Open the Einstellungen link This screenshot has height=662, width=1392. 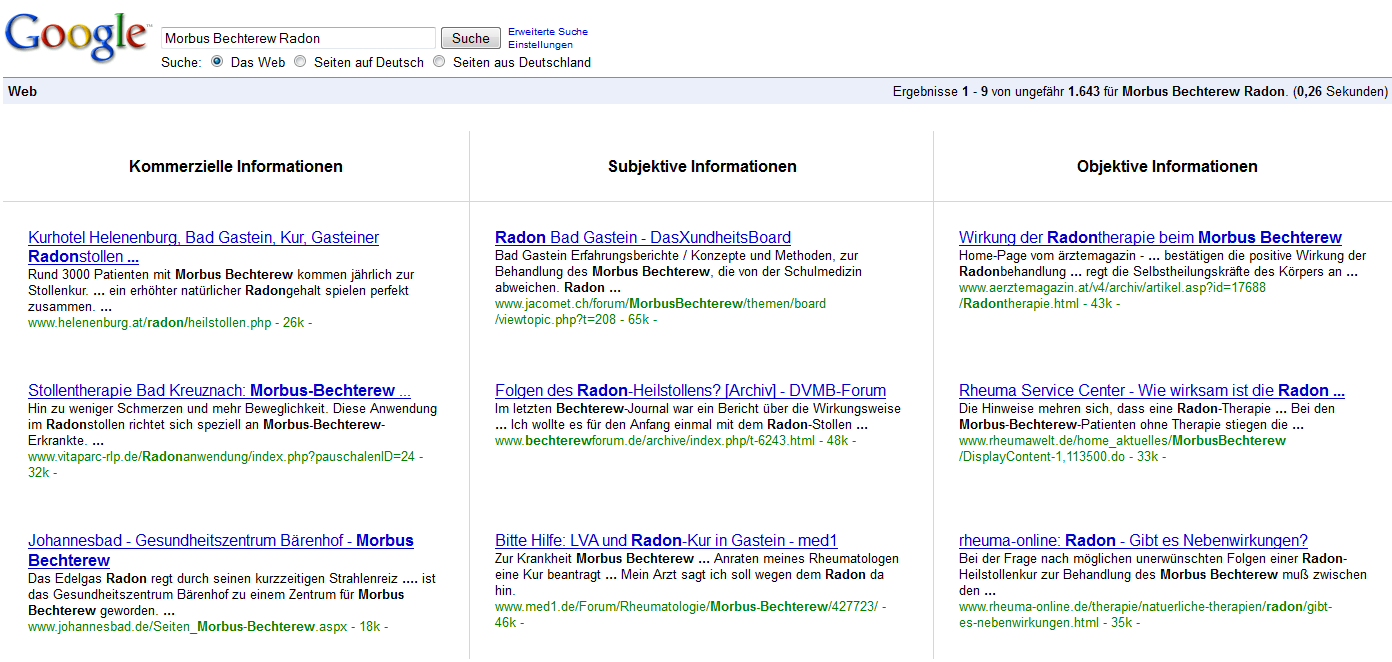(x=541, y=45)
